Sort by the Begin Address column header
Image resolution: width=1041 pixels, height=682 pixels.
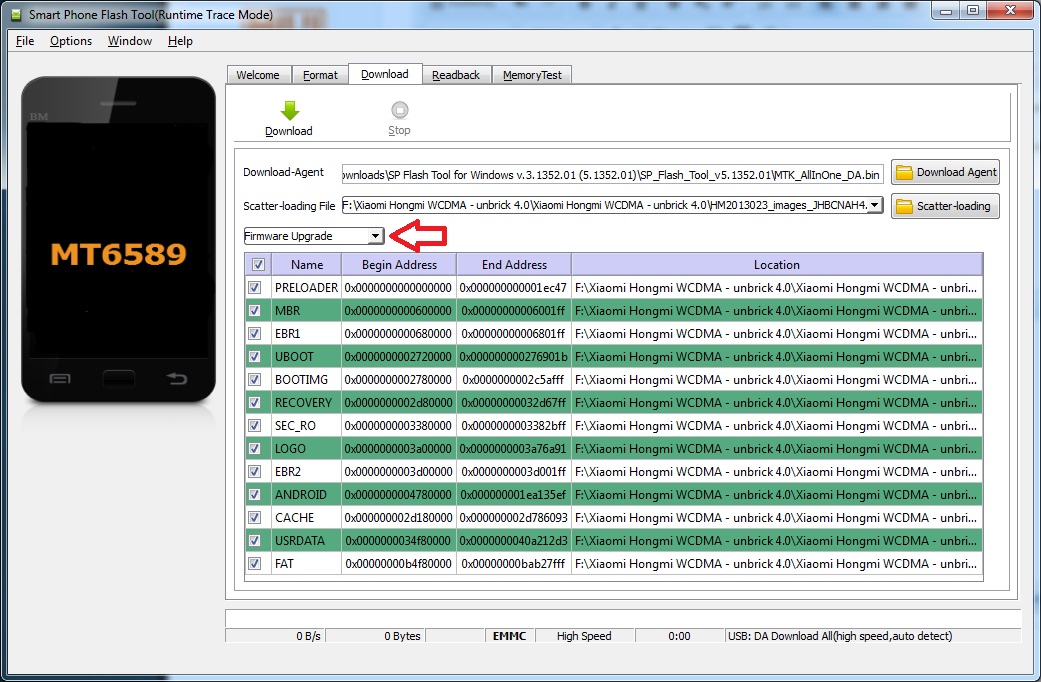(399, 265)
